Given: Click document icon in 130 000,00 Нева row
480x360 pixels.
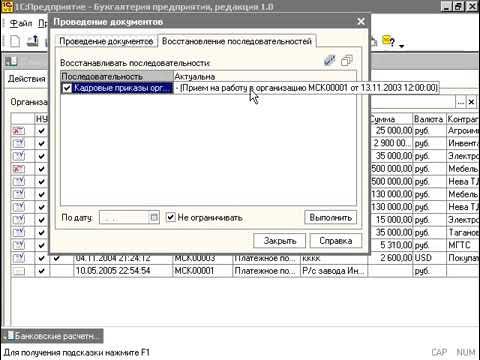Looking at the screenshot, I should pos(19,207).
